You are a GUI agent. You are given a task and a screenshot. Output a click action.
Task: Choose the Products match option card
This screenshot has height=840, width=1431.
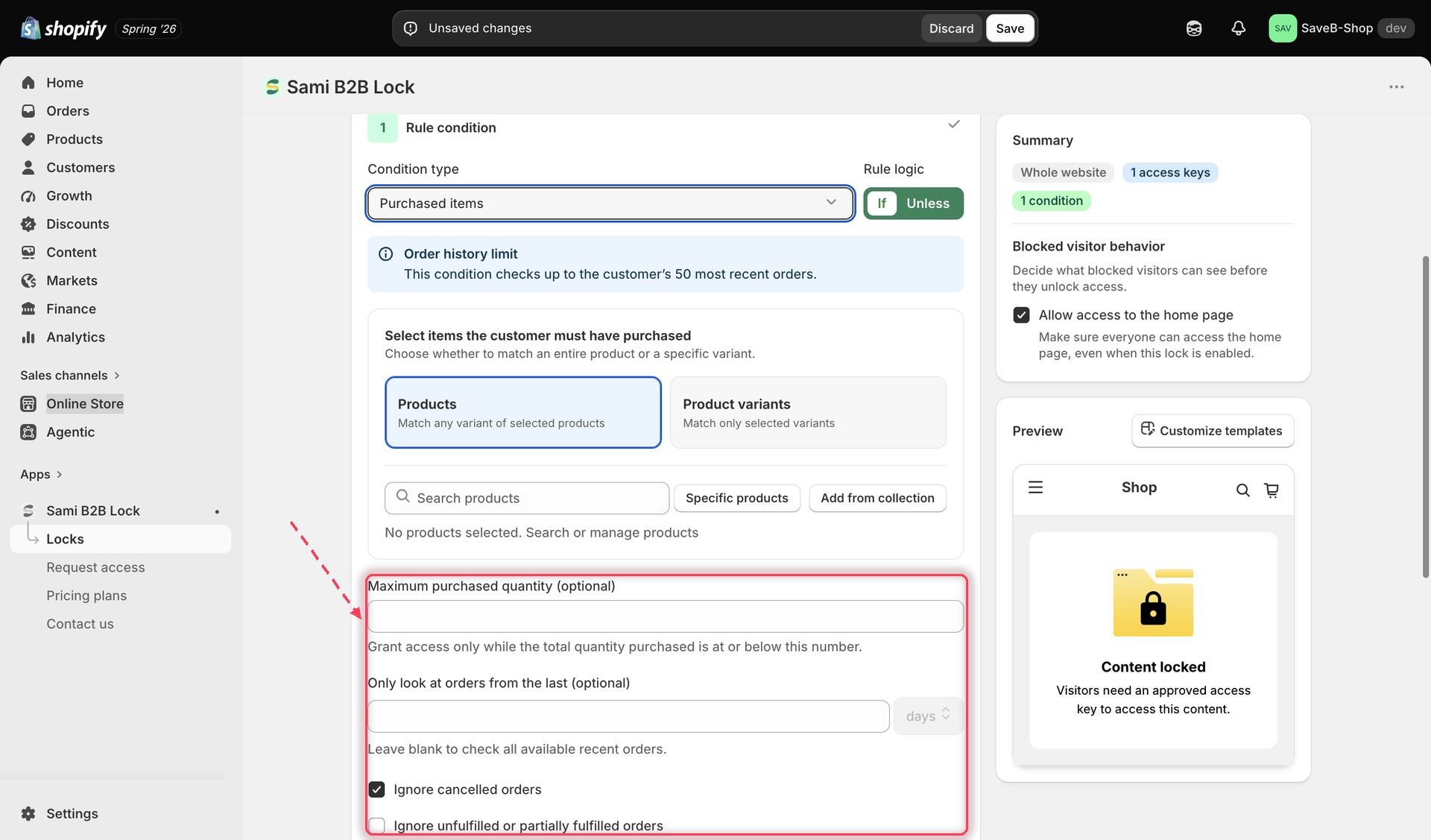click(523, 412)
